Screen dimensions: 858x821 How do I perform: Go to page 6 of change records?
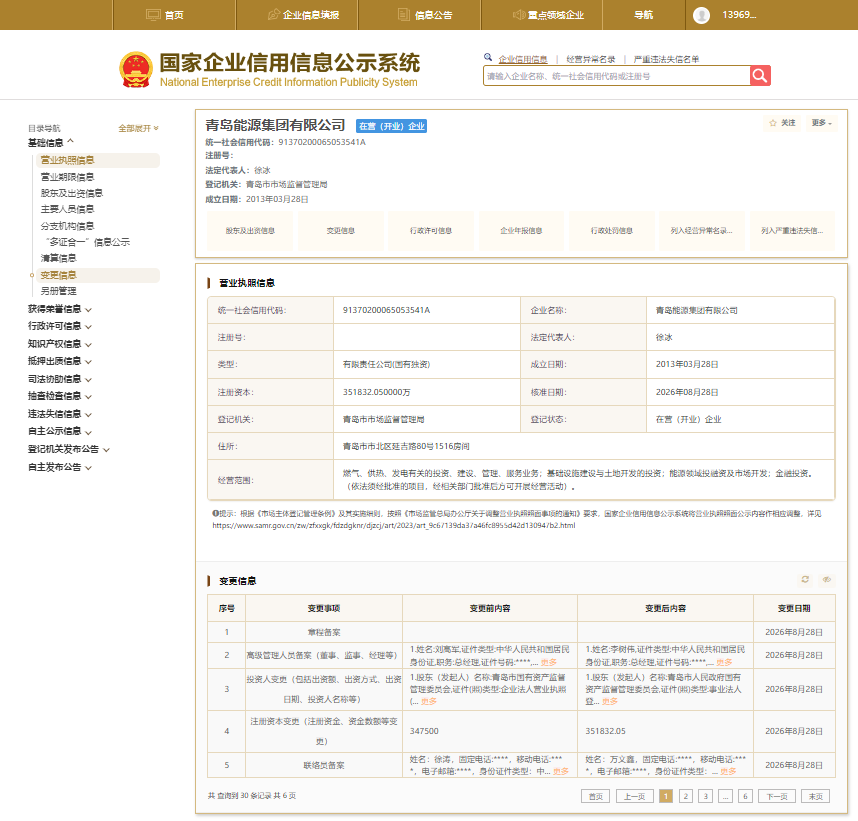(x=745, y=796)
